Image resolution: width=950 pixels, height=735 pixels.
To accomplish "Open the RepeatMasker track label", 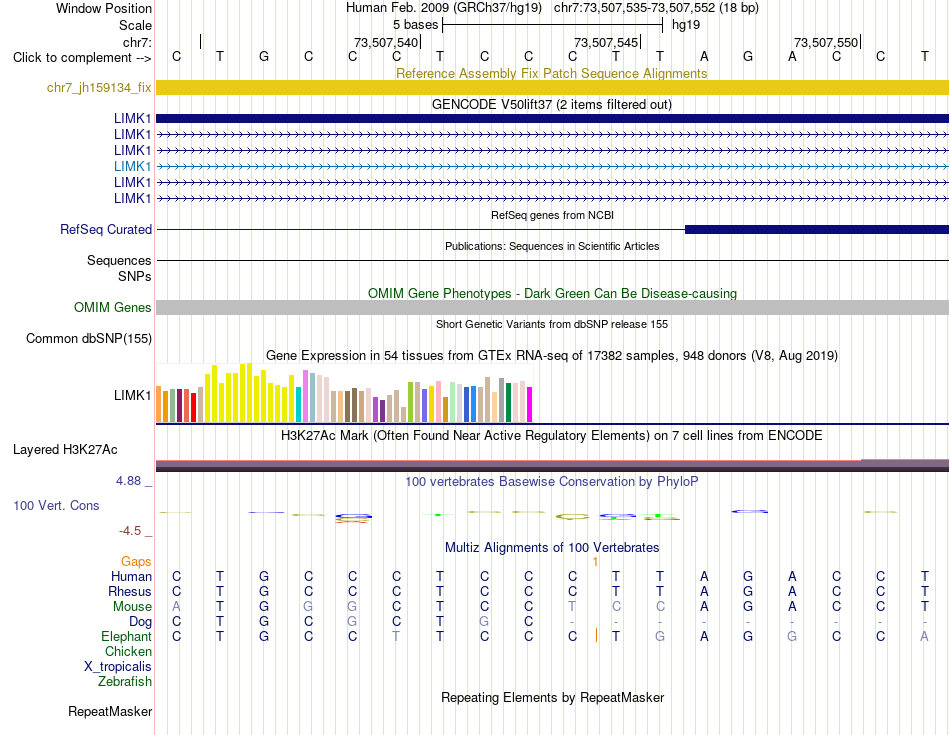I will click(110, 711).
